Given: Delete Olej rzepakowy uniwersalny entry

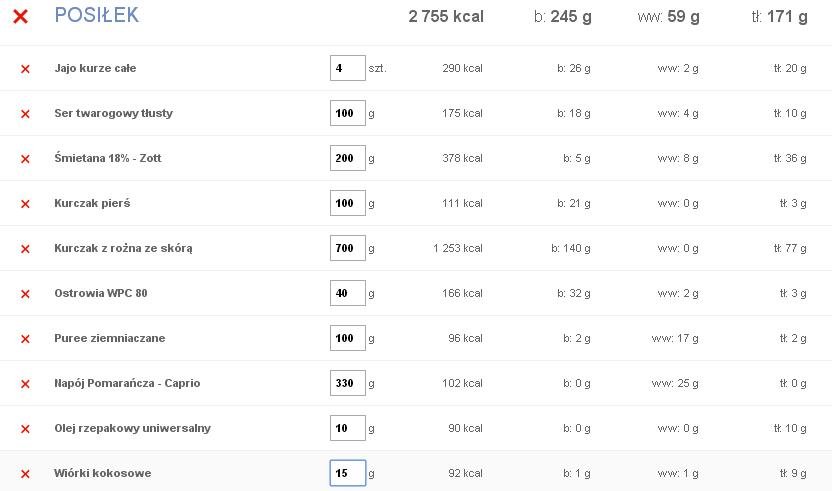Looking at the screenshot, I should [25, 429].
